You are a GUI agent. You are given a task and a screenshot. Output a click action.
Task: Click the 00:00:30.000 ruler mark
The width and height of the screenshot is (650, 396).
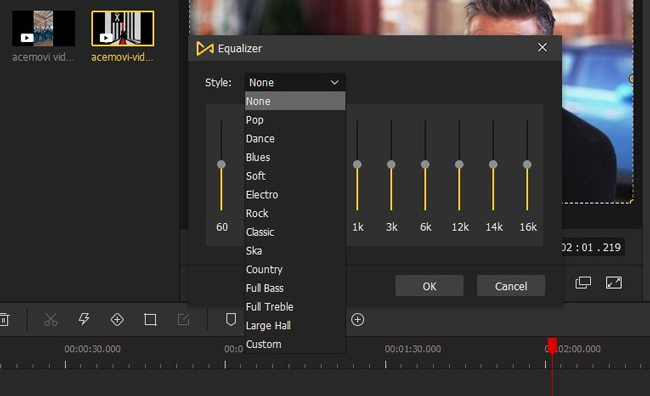pos(92,349)
